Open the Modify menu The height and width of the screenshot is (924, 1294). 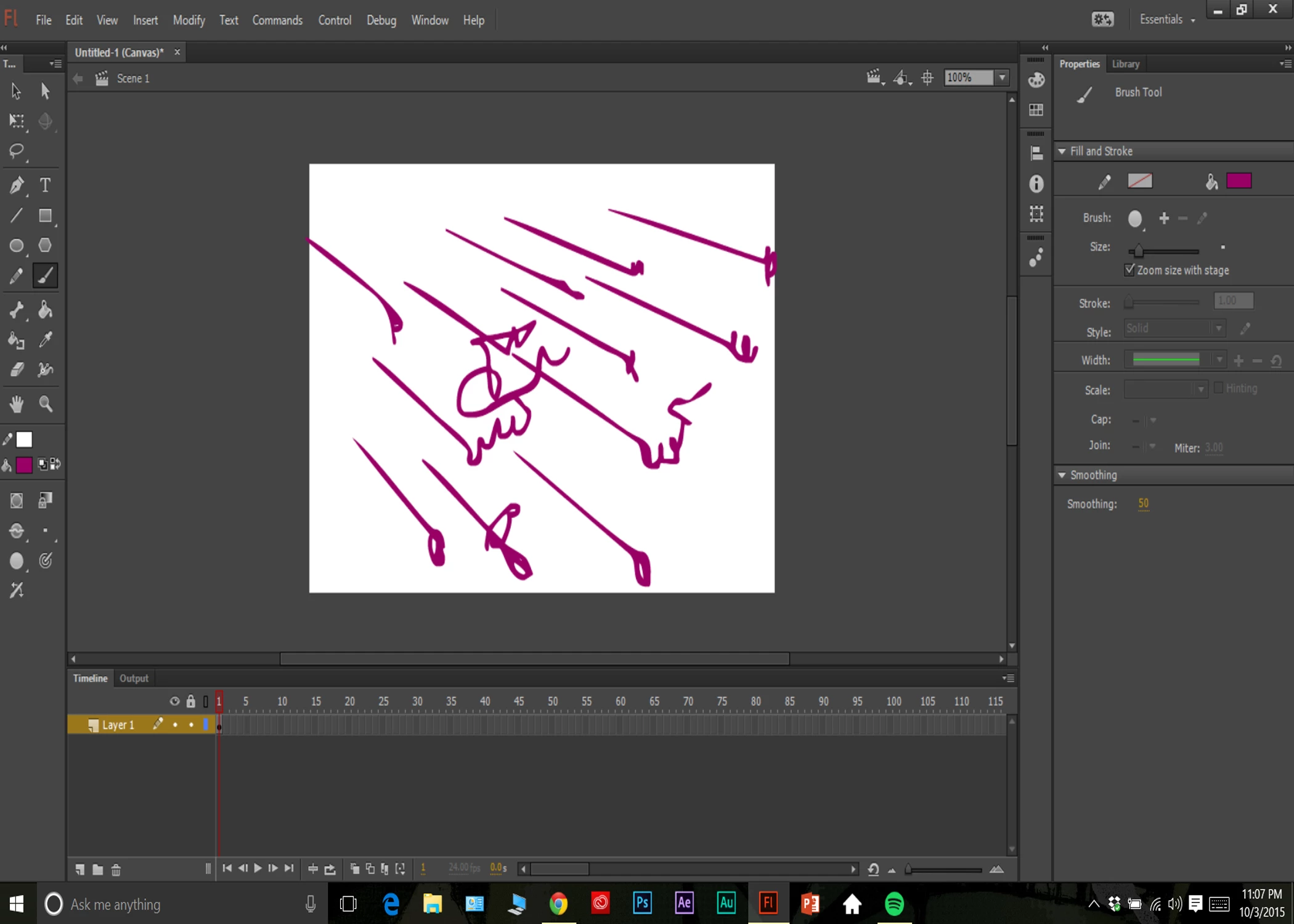click(189, 20)
